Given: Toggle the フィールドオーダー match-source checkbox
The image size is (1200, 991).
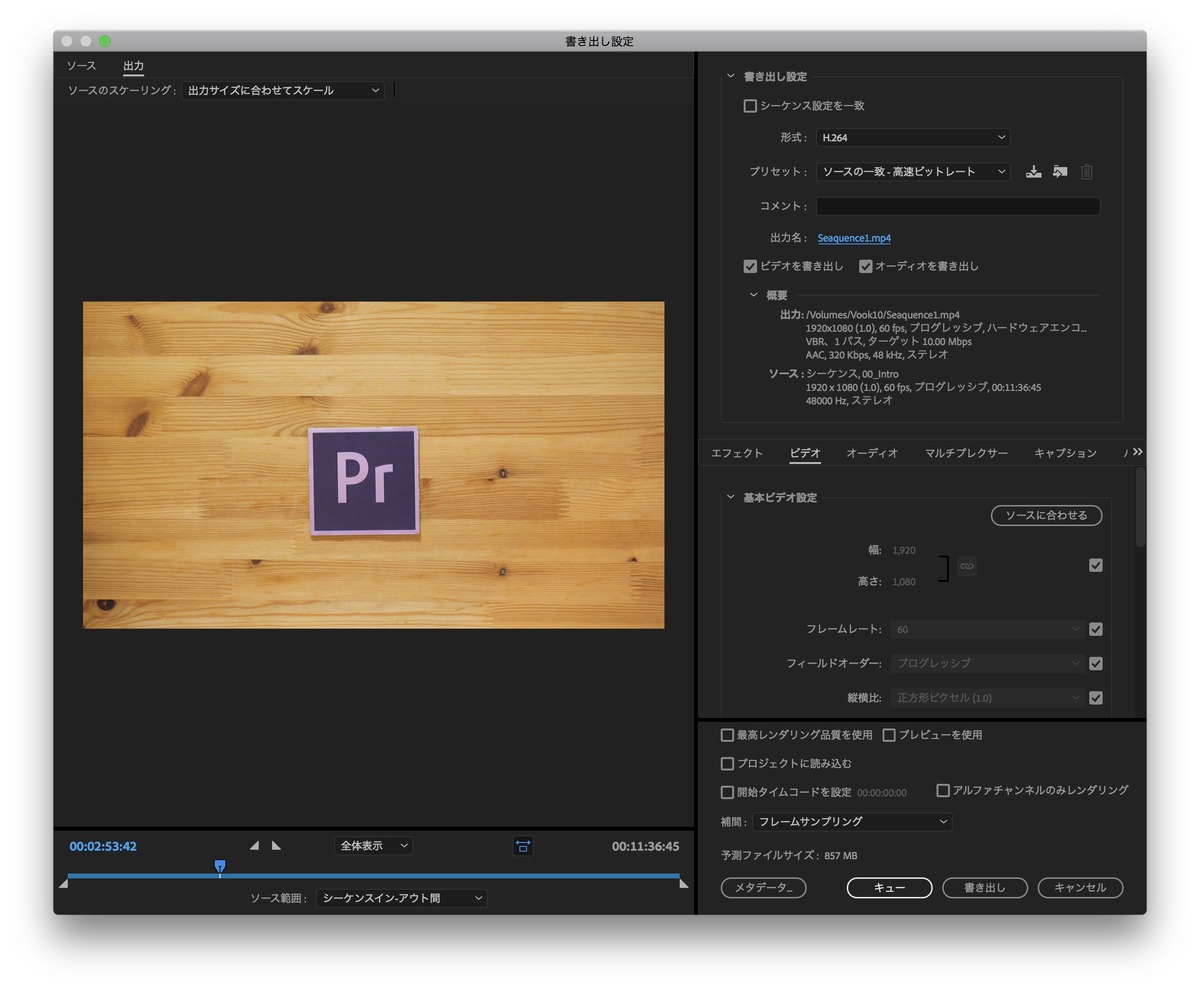Looking at the screenshot, I should click(1096, 663).
